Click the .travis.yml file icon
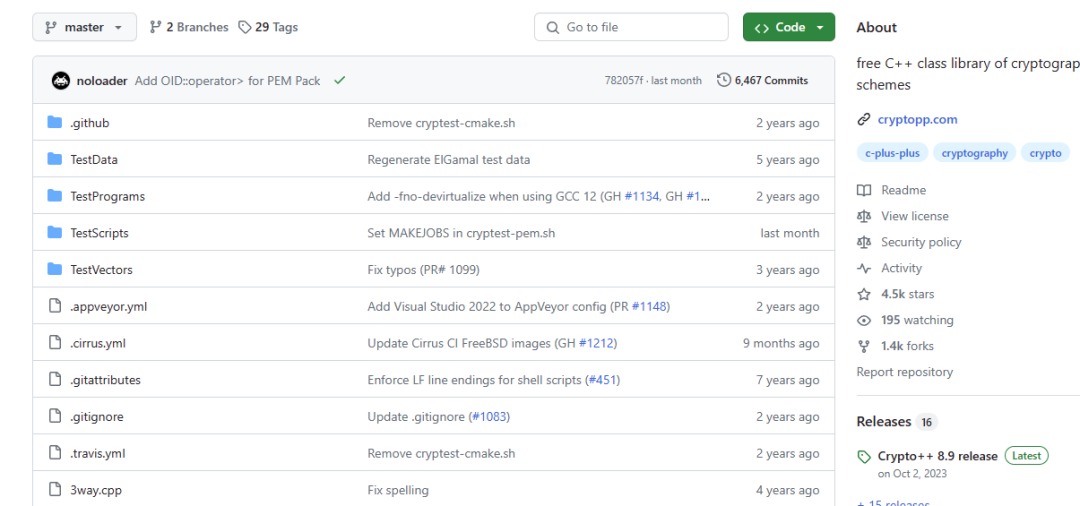 [x=55, y=452]
